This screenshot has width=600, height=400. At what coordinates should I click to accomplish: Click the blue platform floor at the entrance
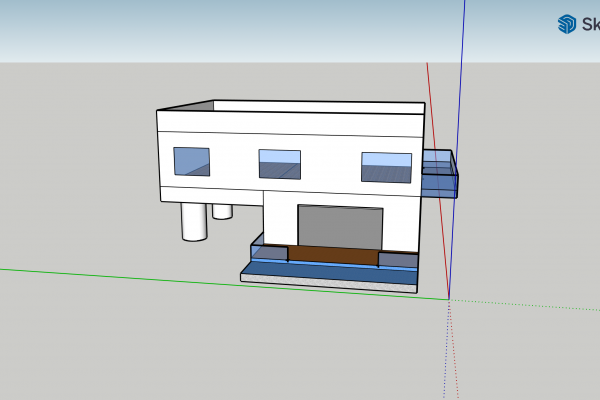point(320,270)
